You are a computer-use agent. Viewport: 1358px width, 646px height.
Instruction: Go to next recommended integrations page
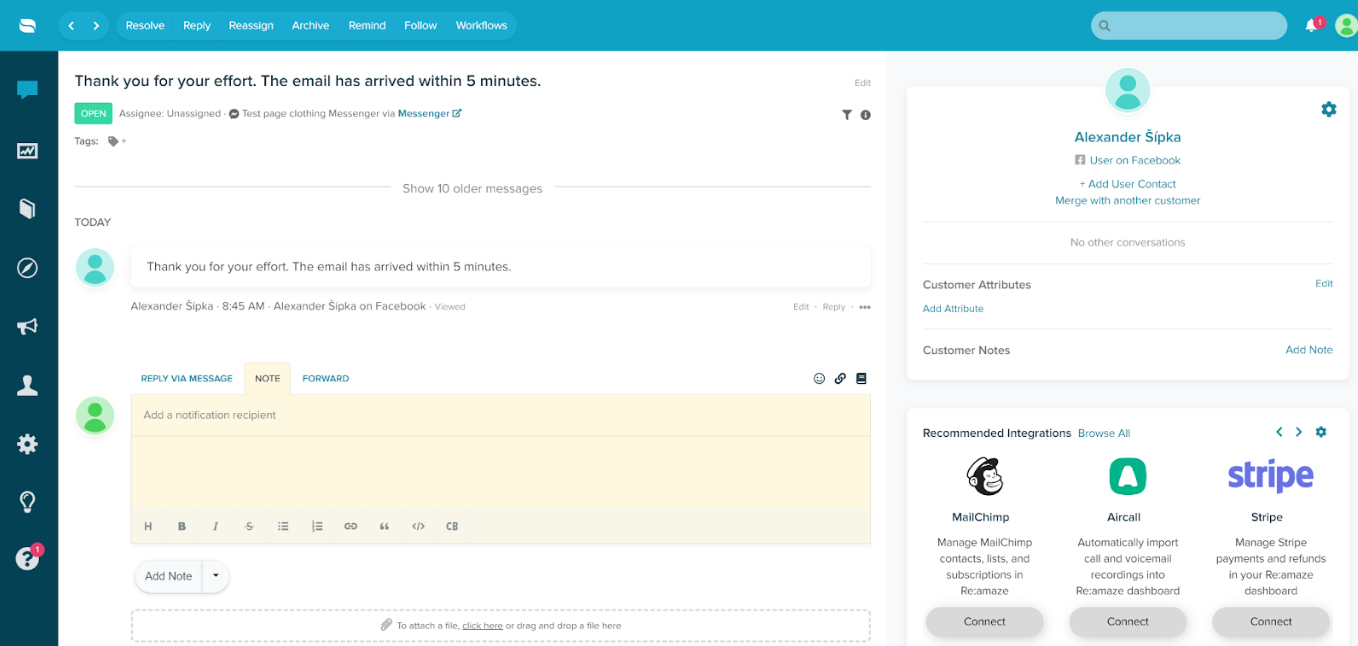click(1299, 432)
